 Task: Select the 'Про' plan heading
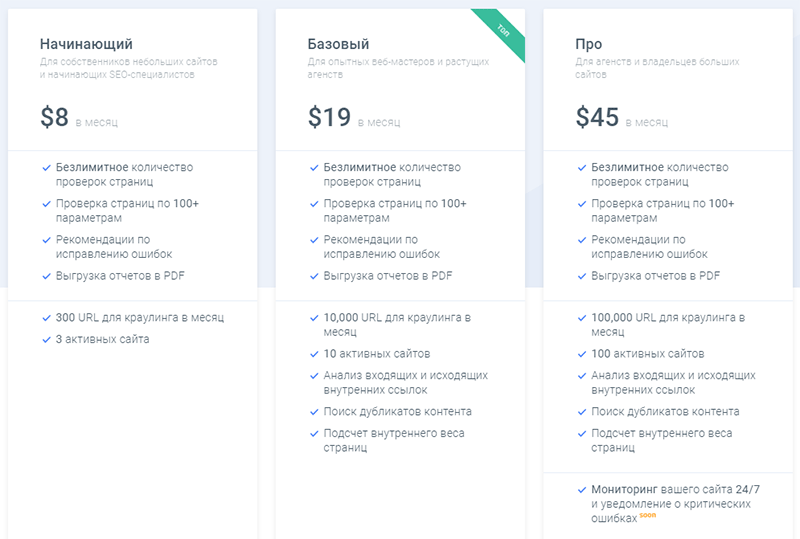[589, 44]
